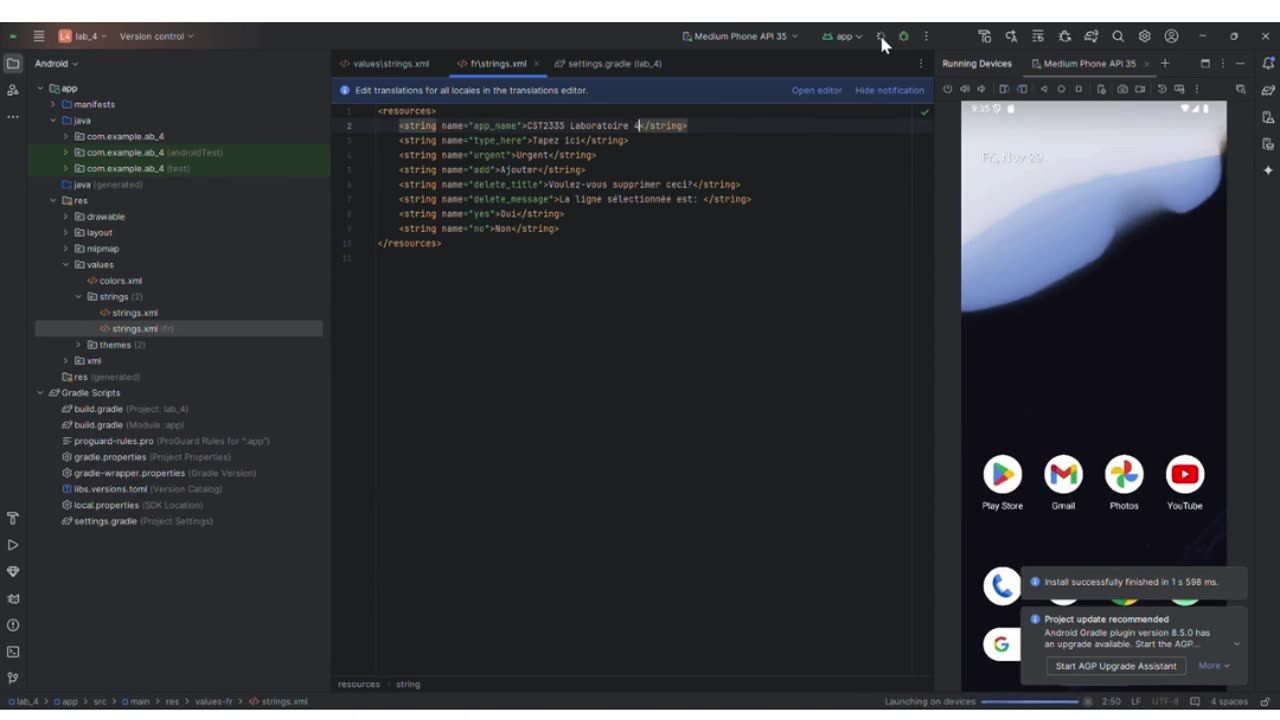
Task: Click emulator Overview square button
Action: click(1078, 89)
